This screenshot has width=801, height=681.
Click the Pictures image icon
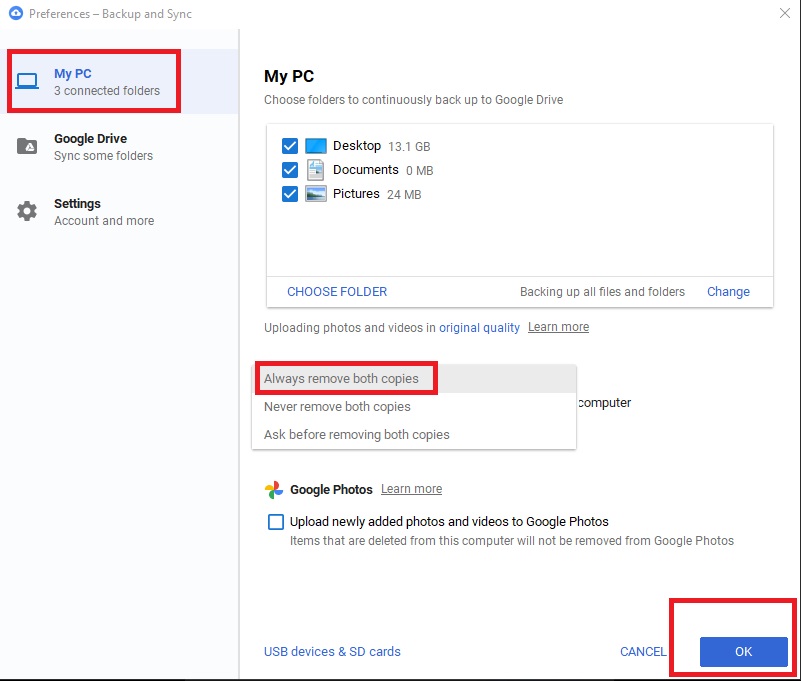pos(316,193)
